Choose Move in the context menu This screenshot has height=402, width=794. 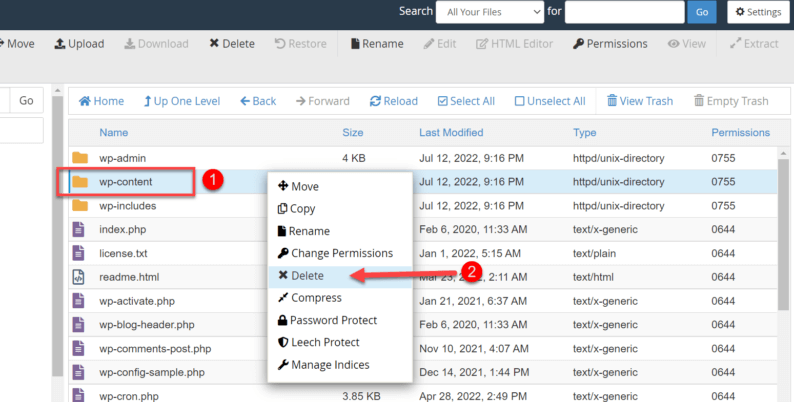(x=340, y=186)
